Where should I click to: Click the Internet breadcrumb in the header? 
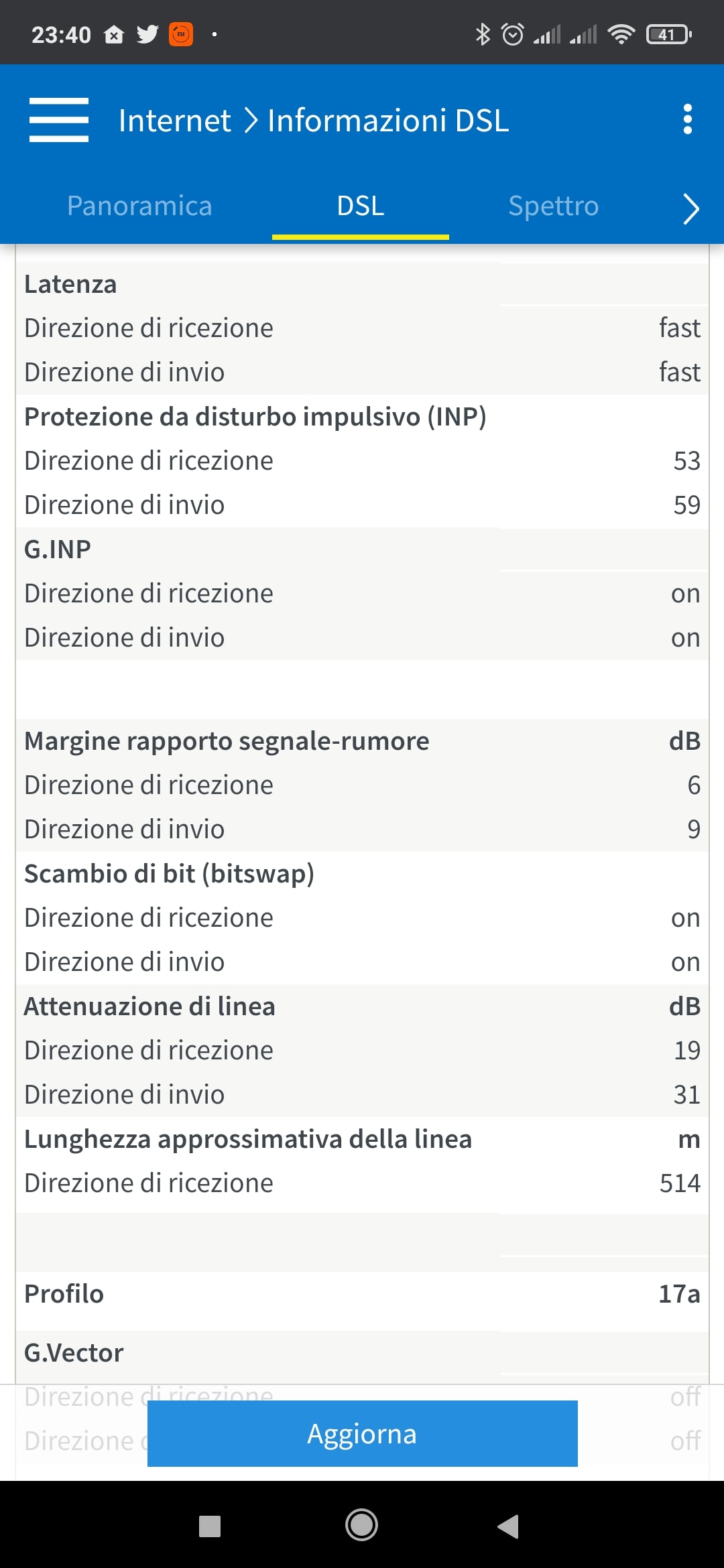(174, 121)
